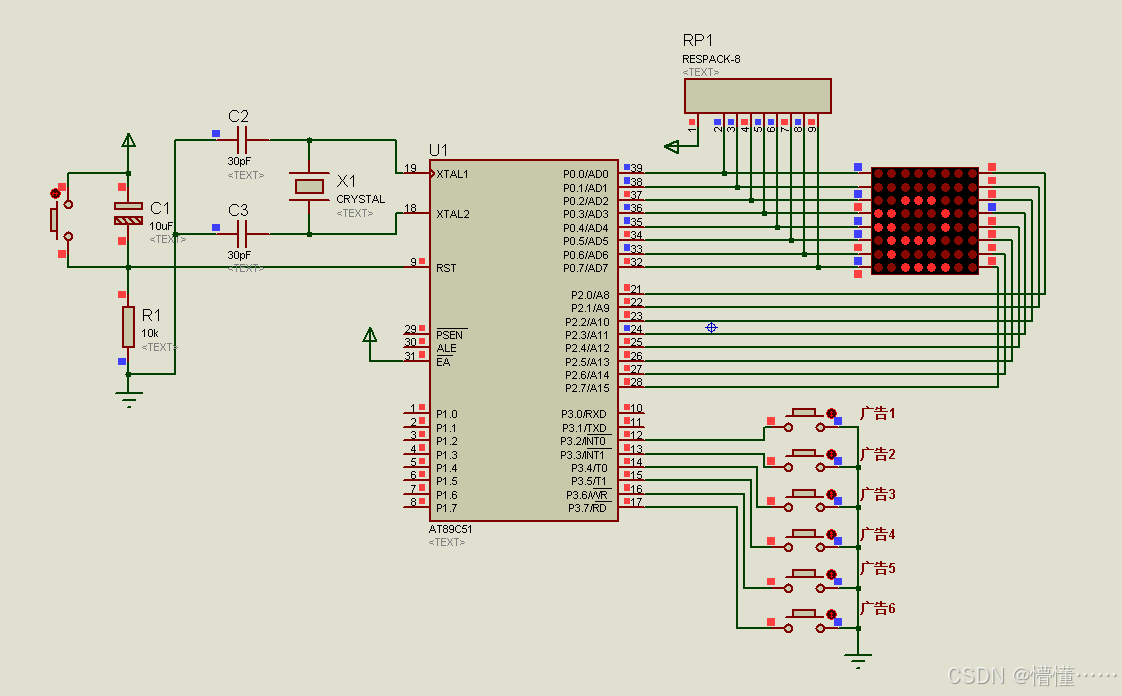Click the U1 reference label
This screenshot has width=1122, height=696.
[438, 150]
